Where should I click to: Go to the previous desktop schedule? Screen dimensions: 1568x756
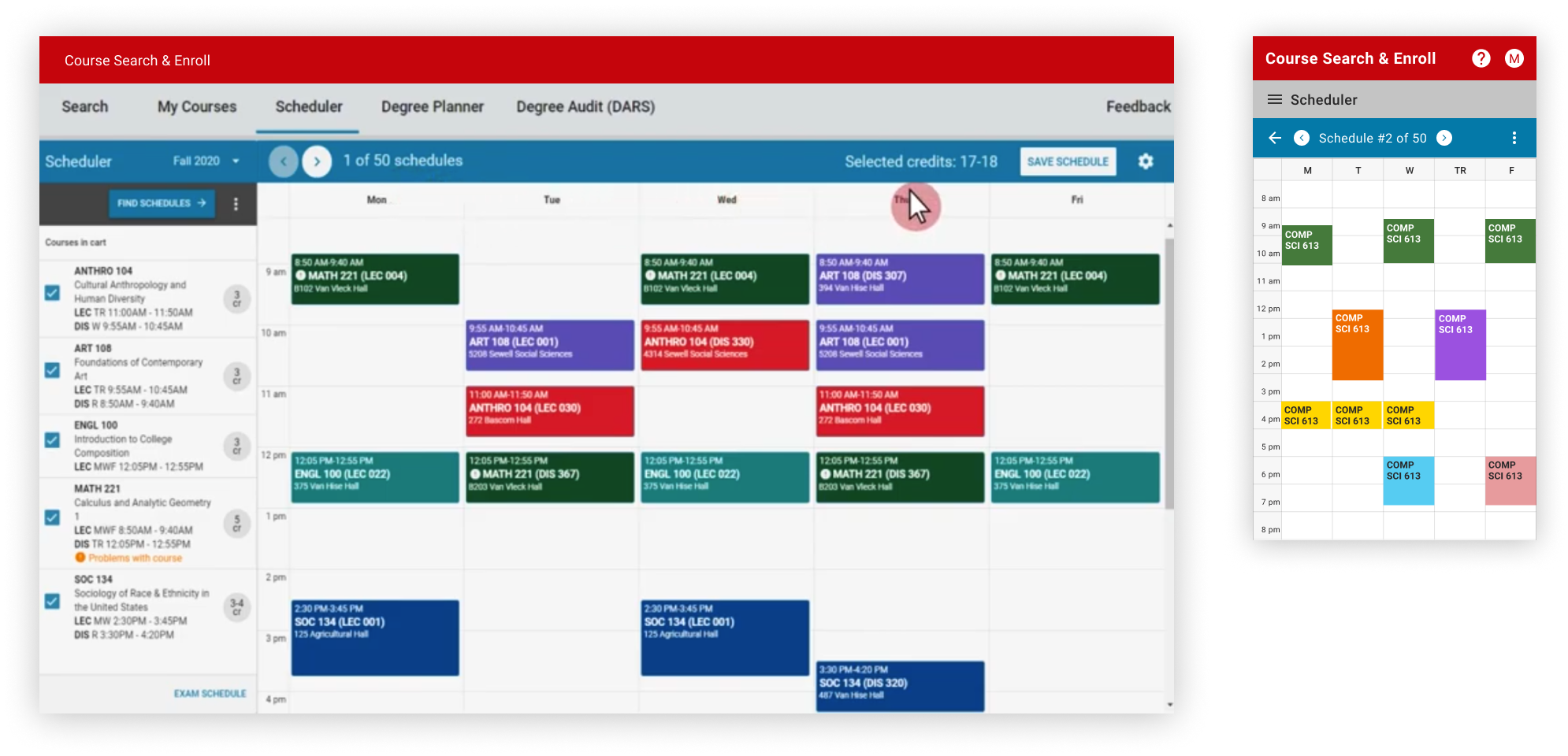tap(284, 162)
